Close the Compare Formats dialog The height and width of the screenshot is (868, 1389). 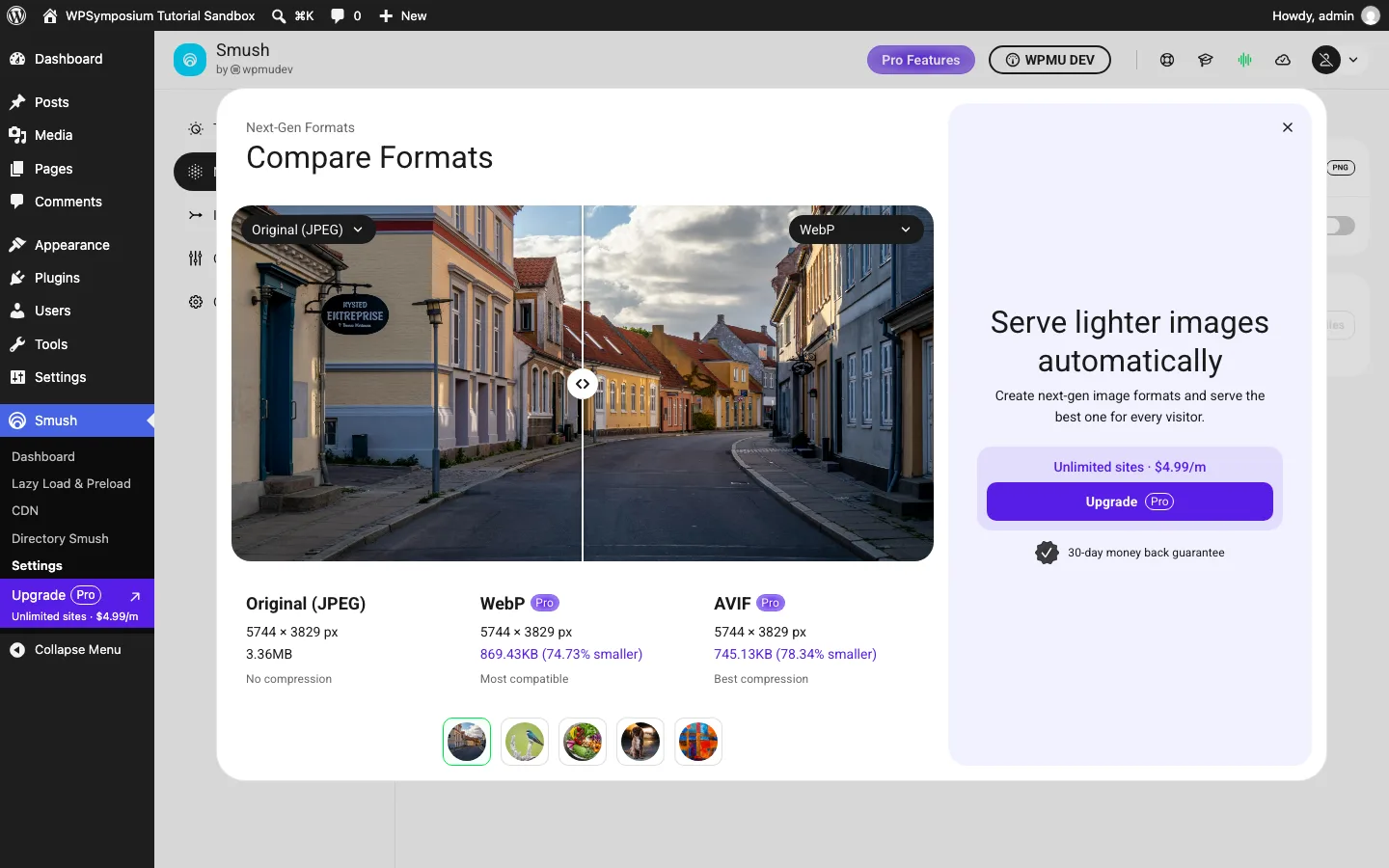click(1288, 127)
